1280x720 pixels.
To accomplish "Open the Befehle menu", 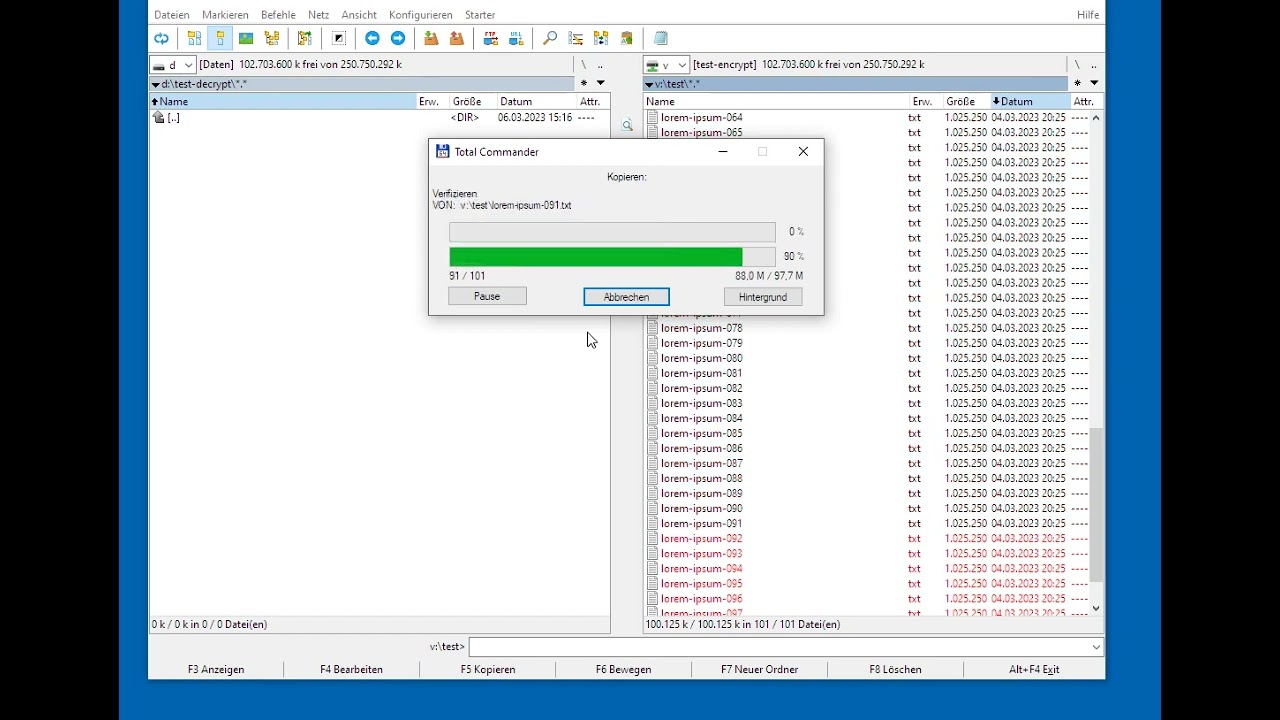I will pos(278,15).
